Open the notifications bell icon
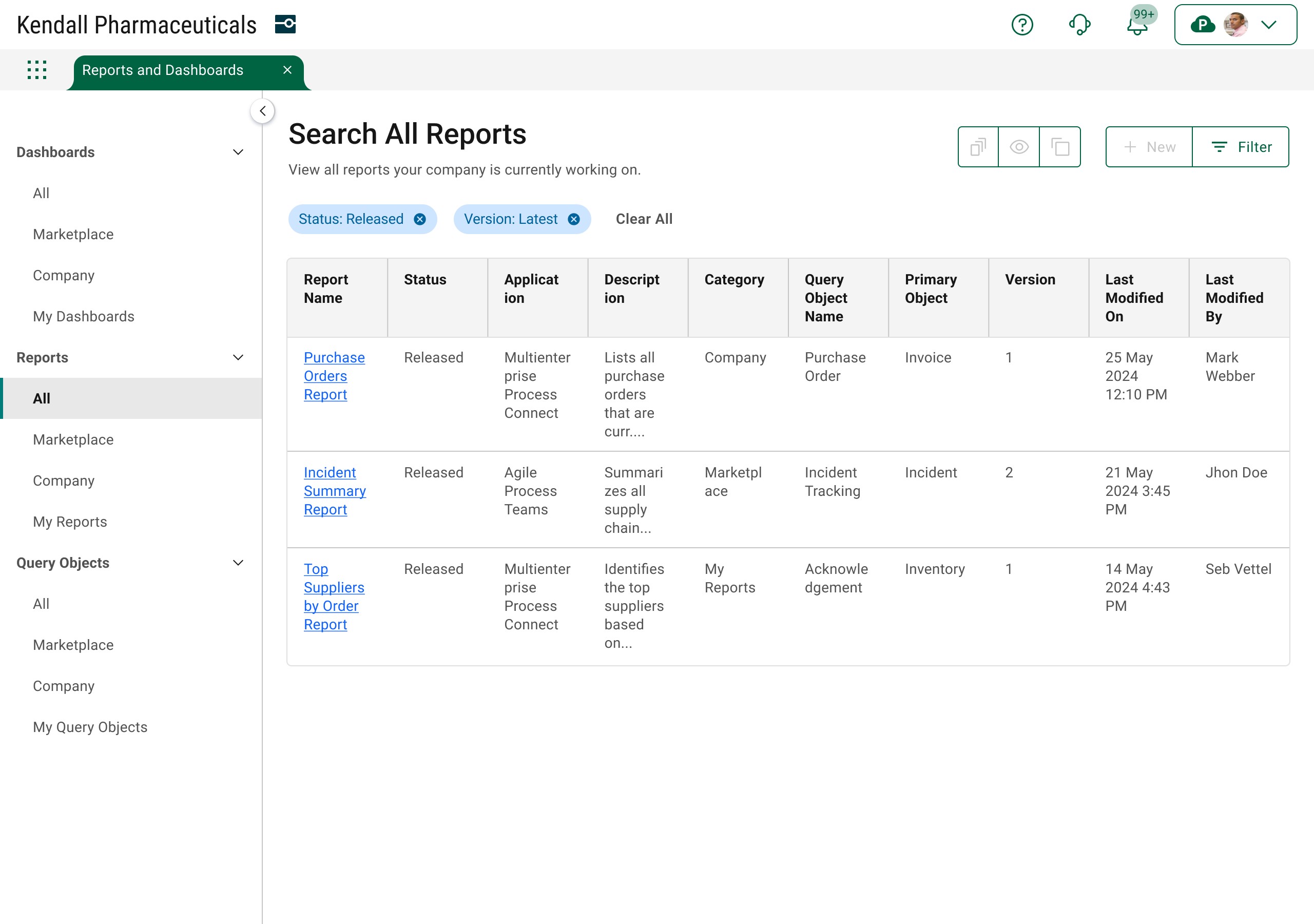 pos(1137,26)
